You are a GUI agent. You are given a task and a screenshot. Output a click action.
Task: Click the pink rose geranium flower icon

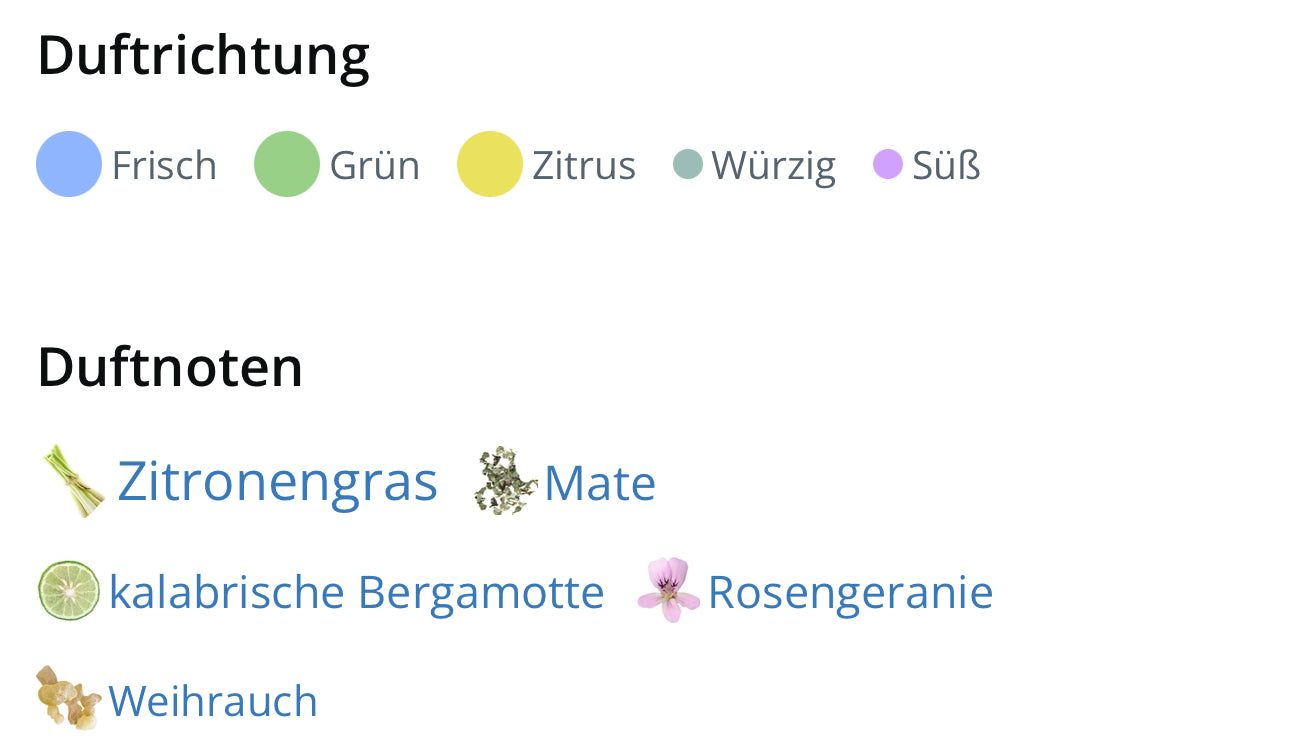pos(669,590)
